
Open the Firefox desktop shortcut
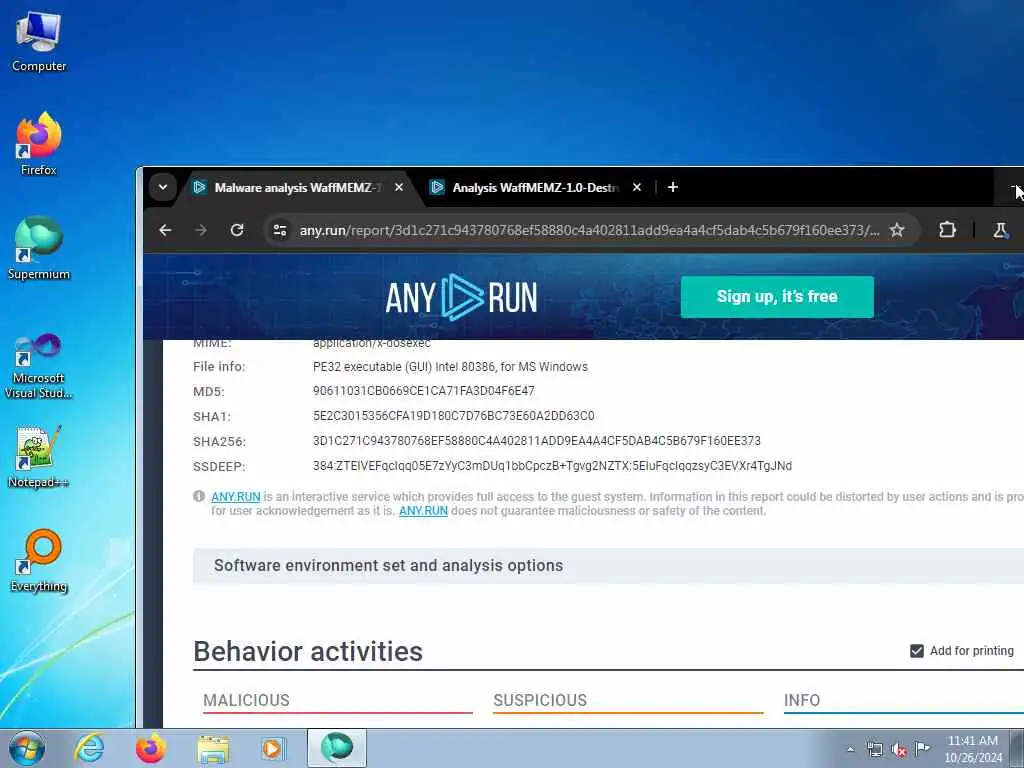[39, 144]
